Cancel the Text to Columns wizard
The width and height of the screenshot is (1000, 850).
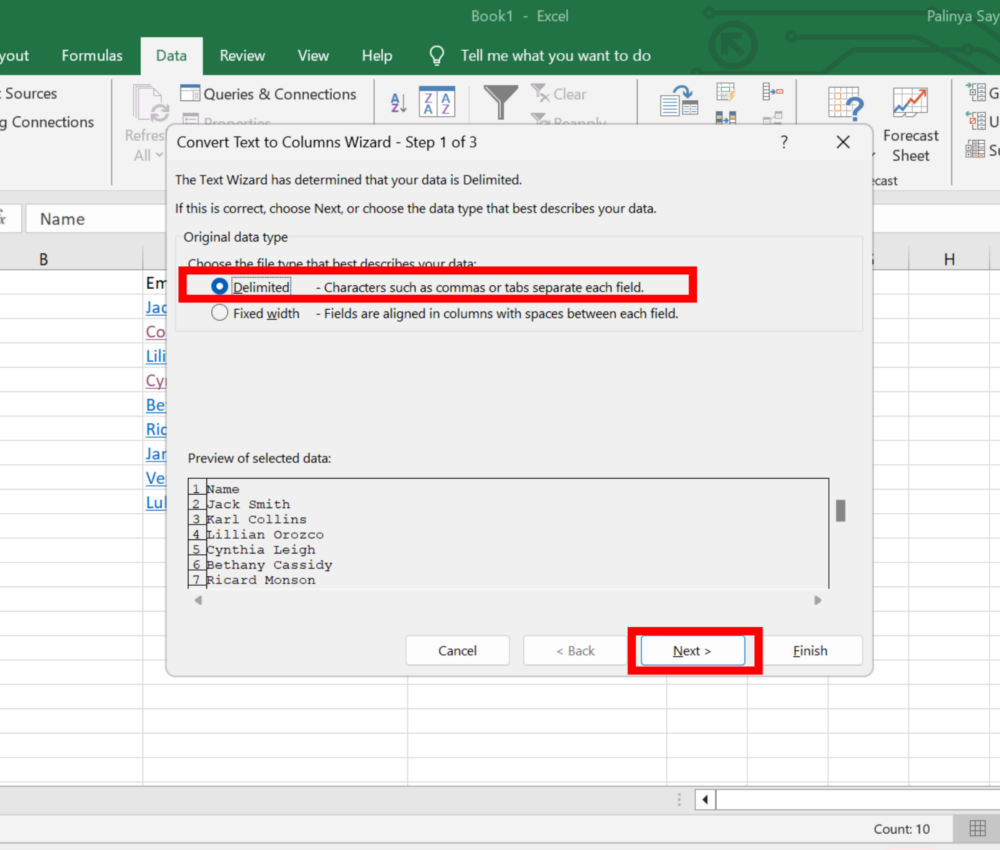(x=457, y=650)
